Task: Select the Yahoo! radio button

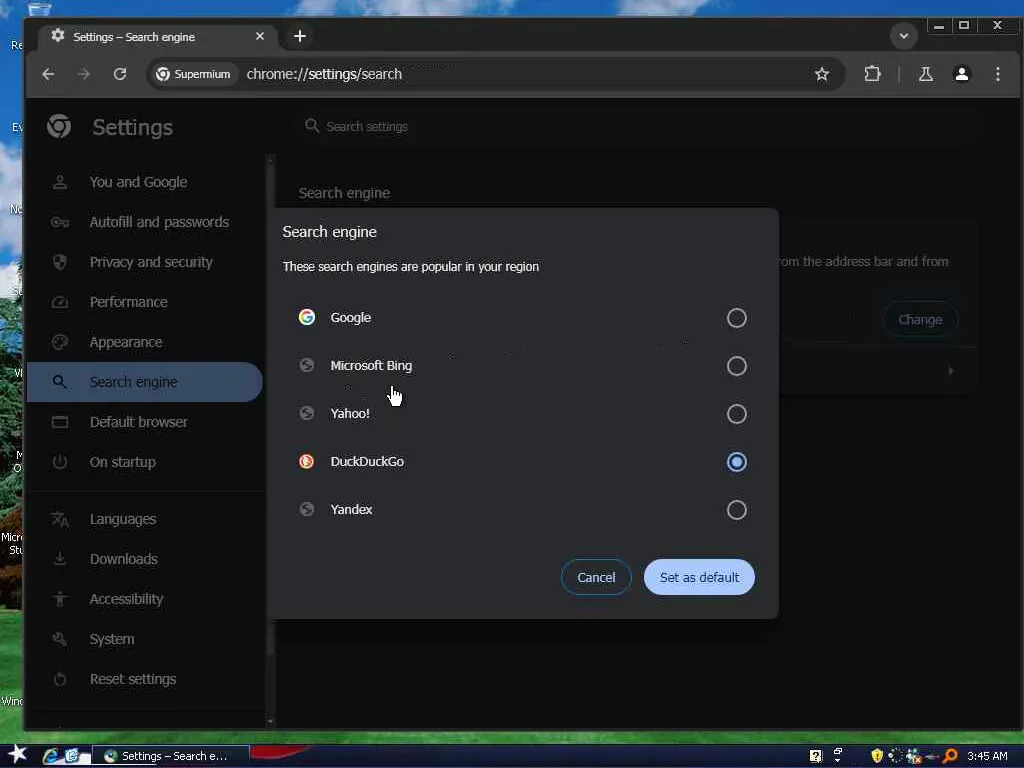Action: (736, 414)
